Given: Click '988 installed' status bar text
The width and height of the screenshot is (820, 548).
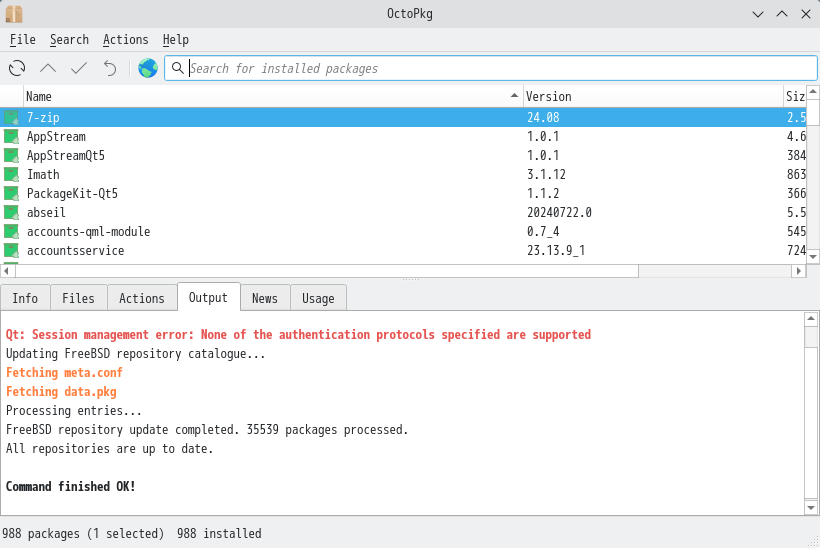Looking at the screenshot, I should pos(219,533).
